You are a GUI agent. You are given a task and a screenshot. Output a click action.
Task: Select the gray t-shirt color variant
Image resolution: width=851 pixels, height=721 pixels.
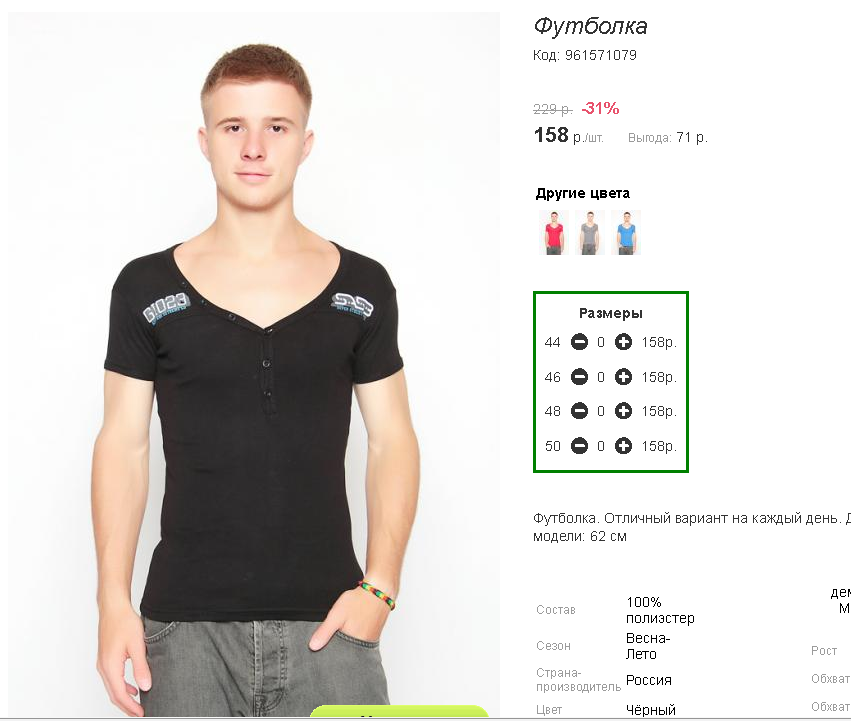589,232
